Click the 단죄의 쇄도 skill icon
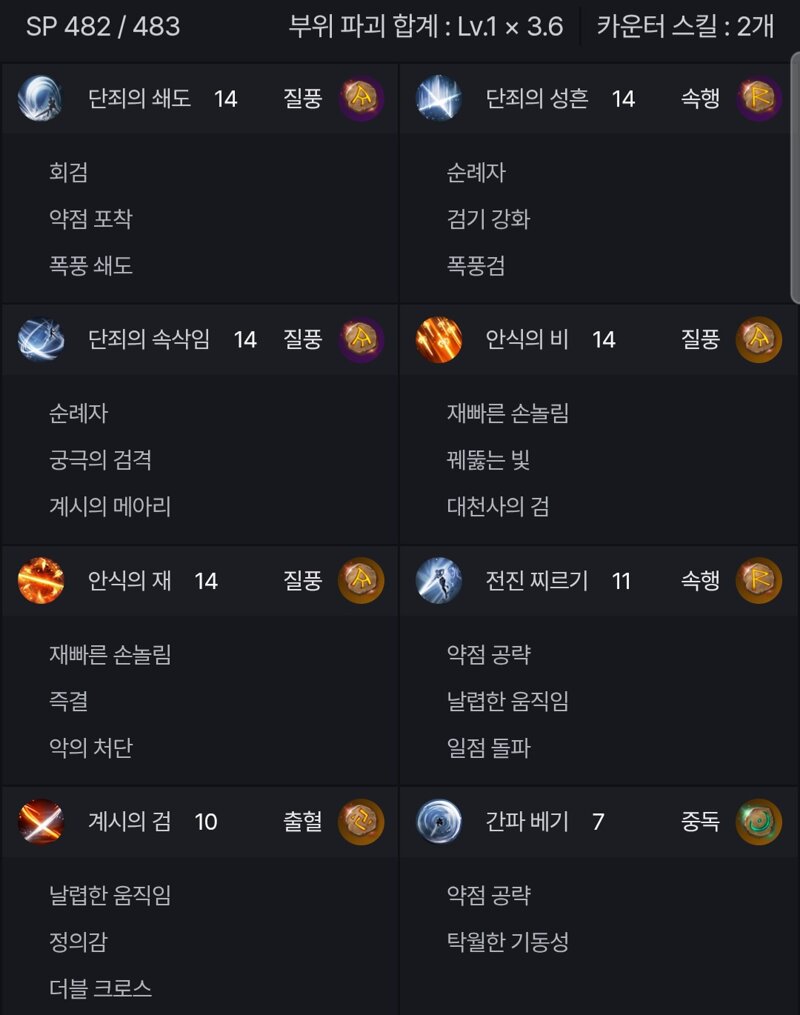This screenshot has width=800, height=1015. coord(40,98)
